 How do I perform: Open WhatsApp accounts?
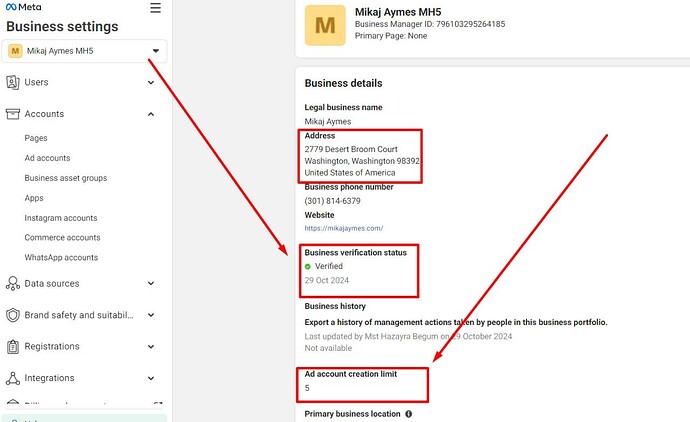coord(61,257)
